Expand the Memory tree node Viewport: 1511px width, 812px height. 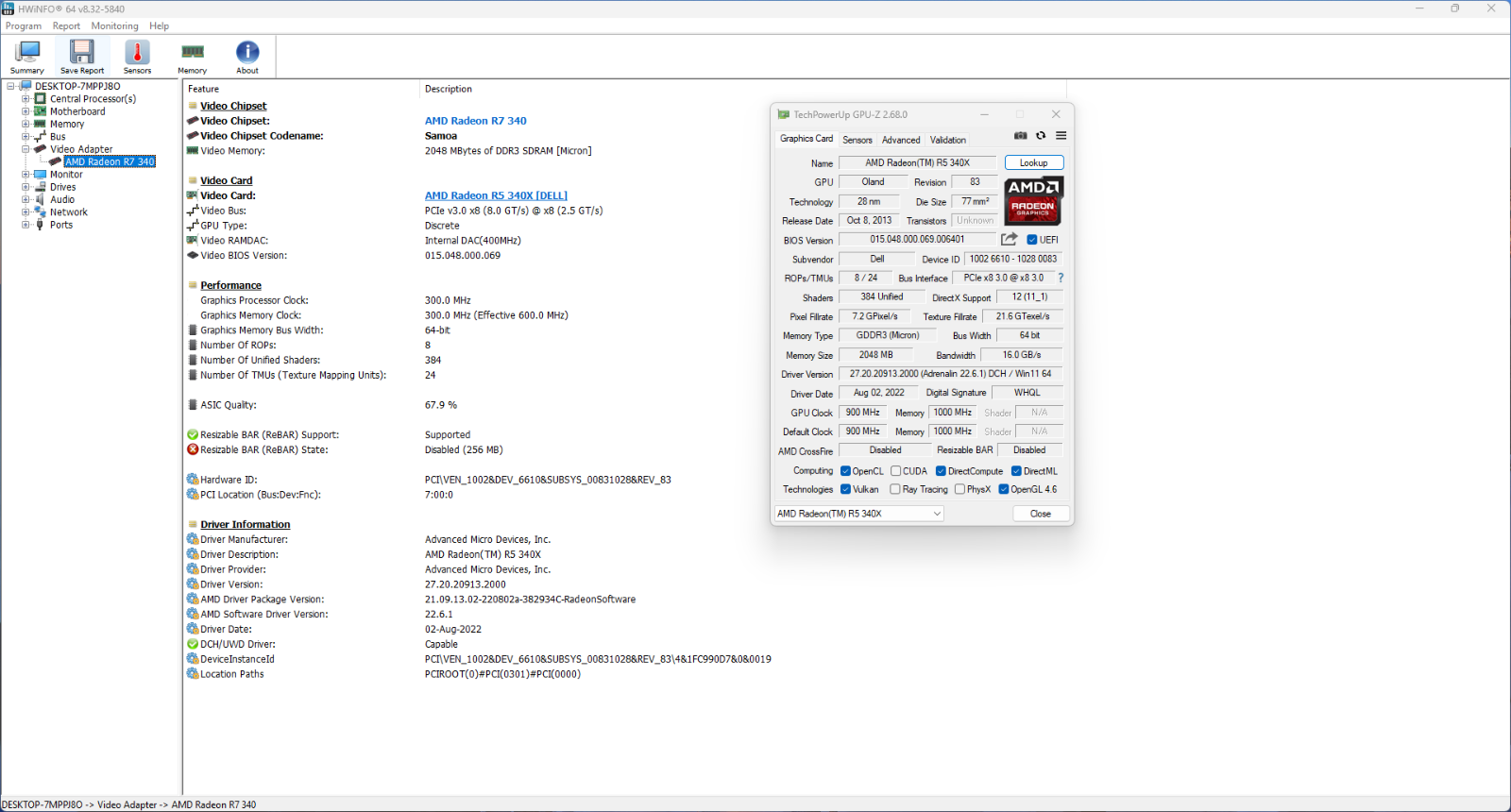tap(25, 124)
